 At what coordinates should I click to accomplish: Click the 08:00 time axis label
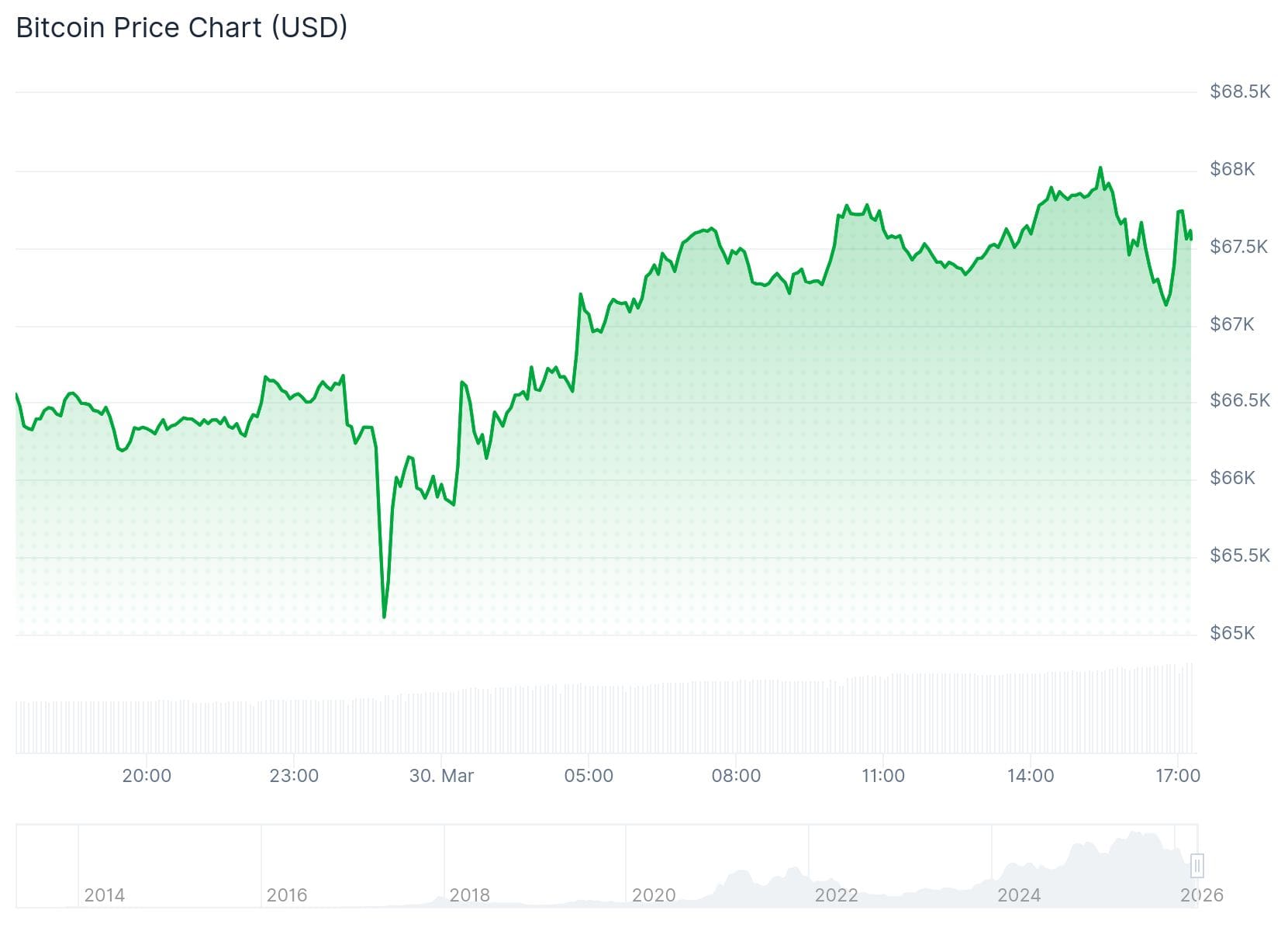click(x=736, y=776)
